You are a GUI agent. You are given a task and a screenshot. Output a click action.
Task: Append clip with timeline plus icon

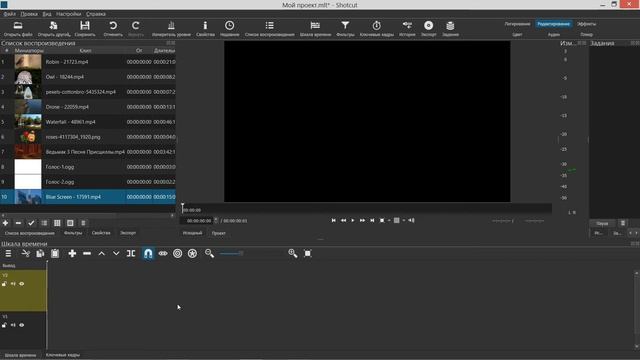(72, 253)
